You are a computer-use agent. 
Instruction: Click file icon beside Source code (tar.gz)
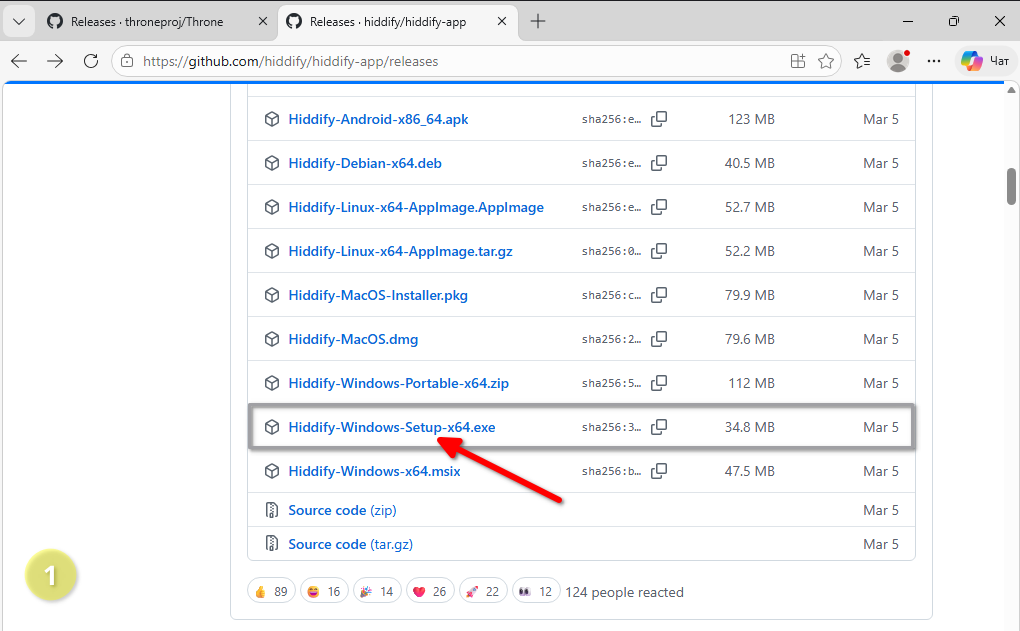pos(272,544)
